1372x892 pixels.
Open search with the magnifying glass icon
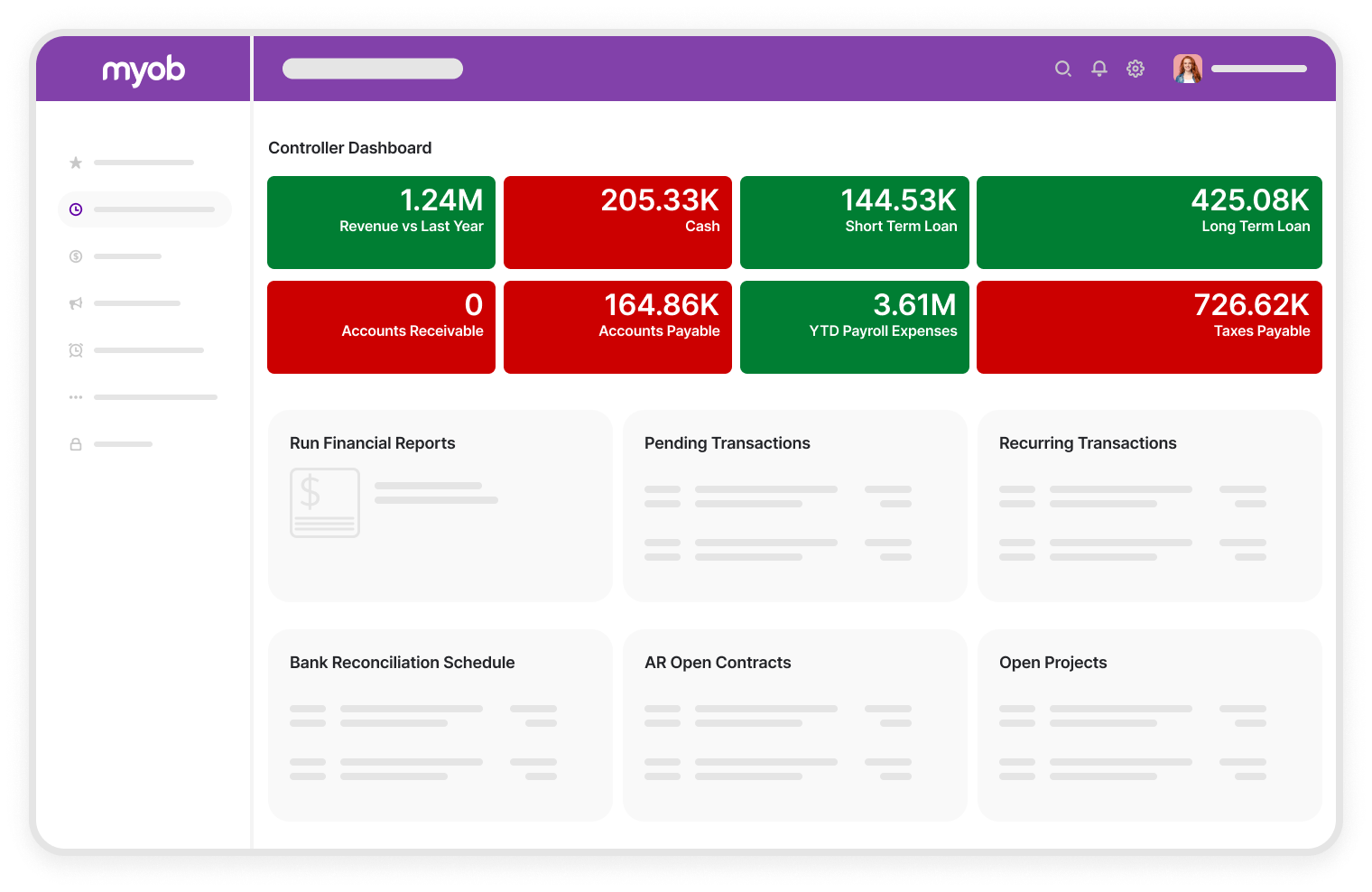click(1063, 69)
